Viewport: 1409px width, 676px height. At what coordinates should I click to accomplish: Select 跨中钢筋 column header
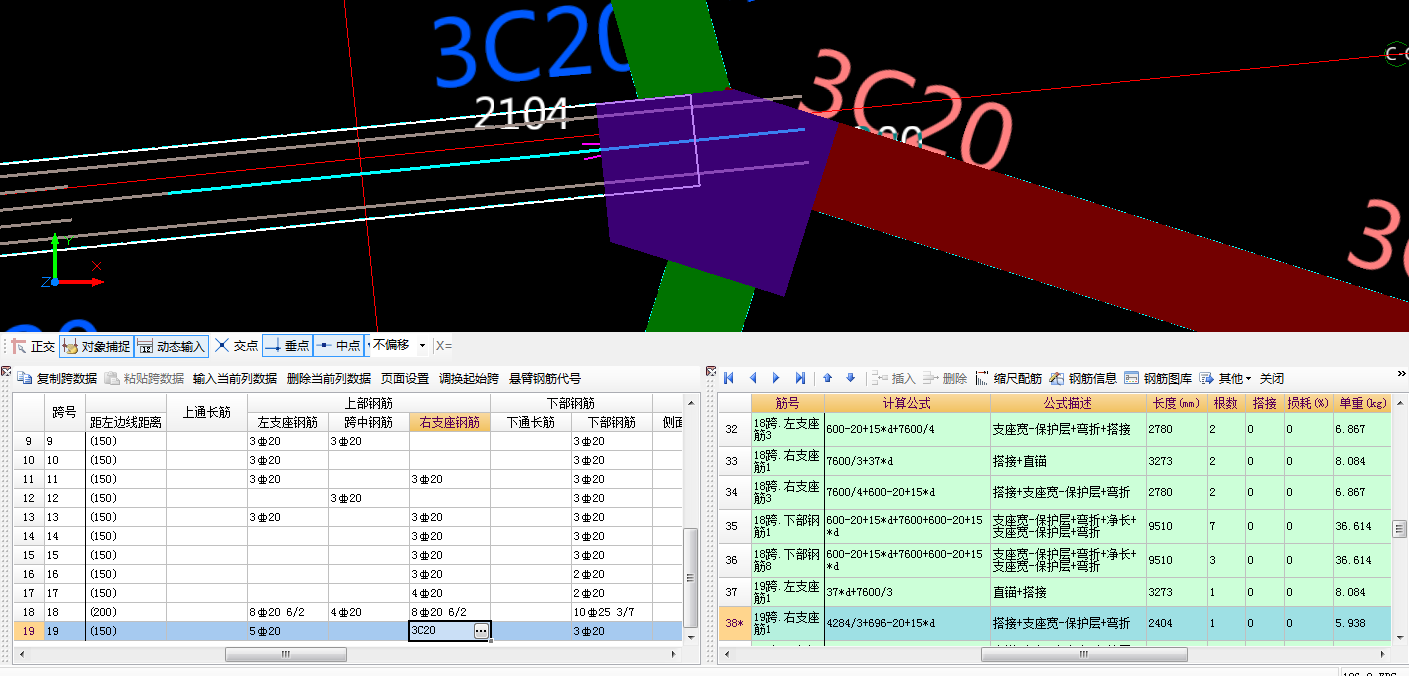[369, 422]
